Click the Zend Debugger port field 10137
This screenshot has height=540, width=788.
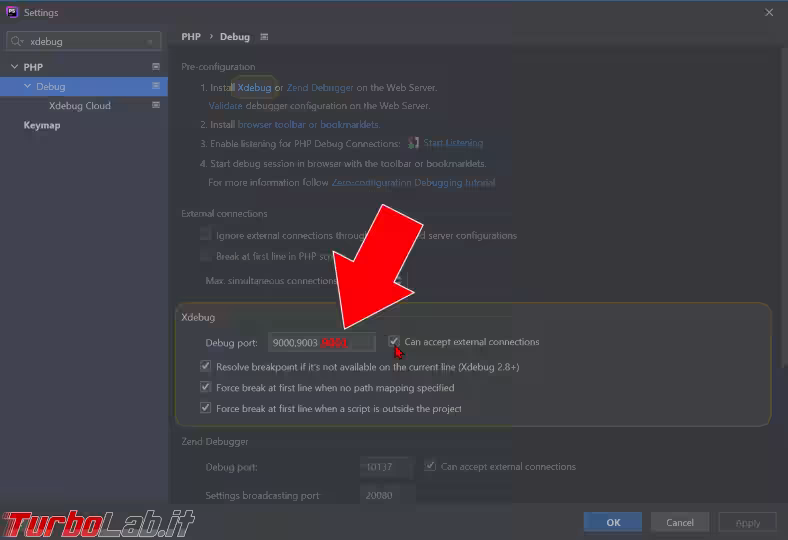click(387, 467)
